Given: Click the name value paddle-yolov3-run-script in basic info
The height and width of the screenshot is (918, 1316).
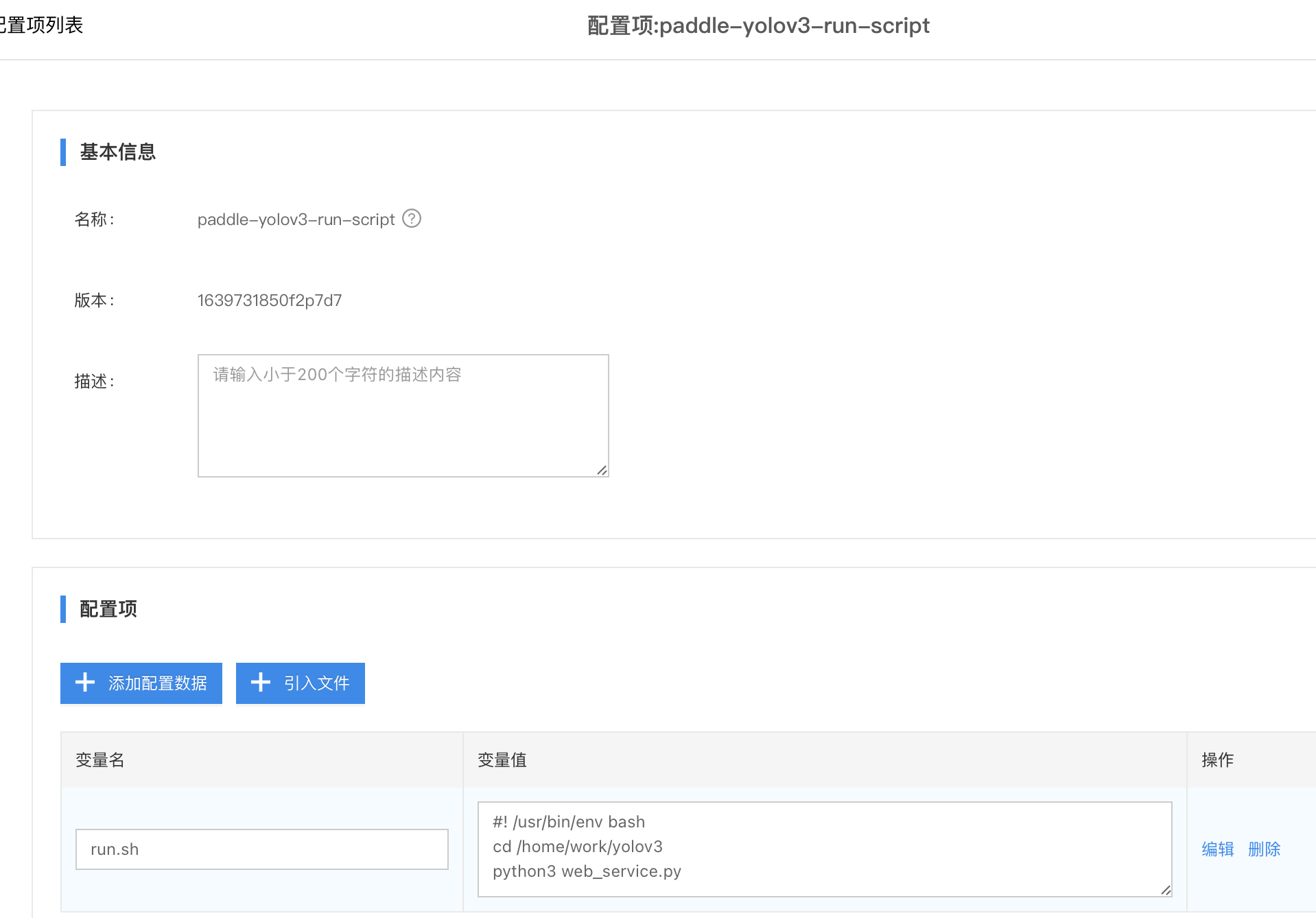Looking at the screenshot, I should [x=296, y=220].
